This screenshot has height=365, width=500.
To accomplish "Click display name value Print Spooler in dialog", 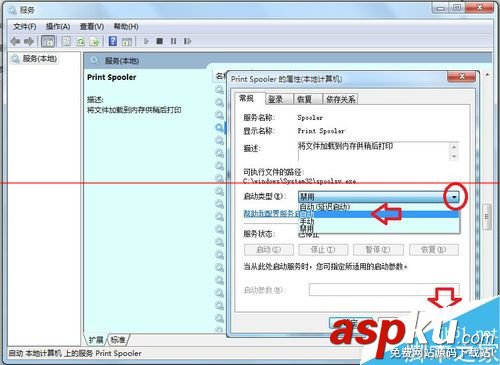I will (x=321, y=131).
